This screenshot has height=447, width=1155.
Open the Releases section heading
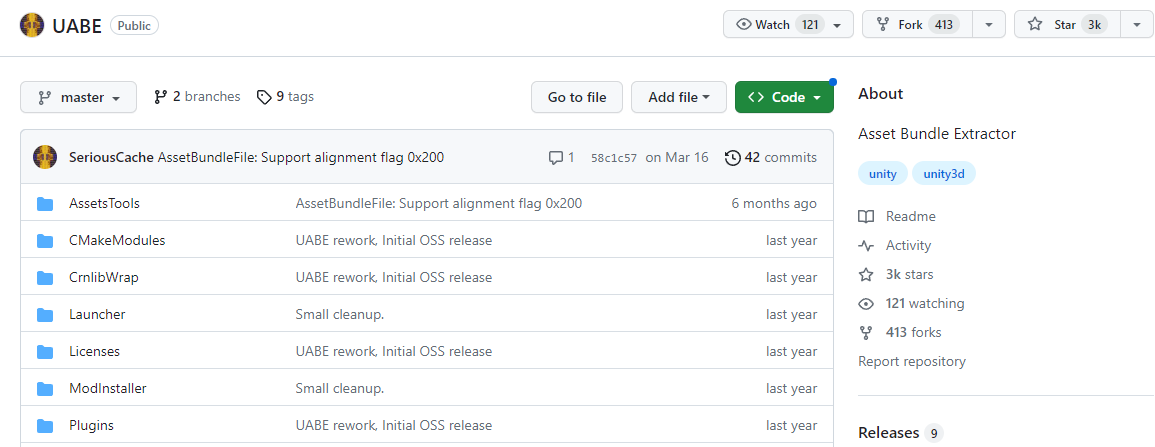pyautogui.click(x=888, y=432)
